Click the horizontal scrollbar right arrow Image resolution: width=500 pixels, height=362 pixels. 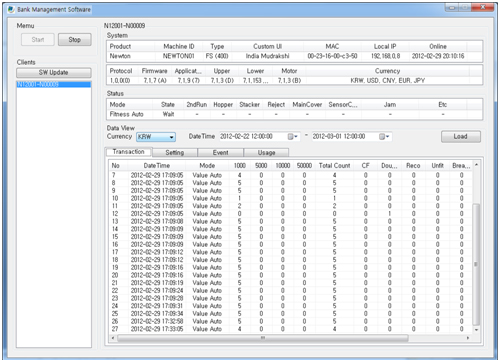point(468,338)
